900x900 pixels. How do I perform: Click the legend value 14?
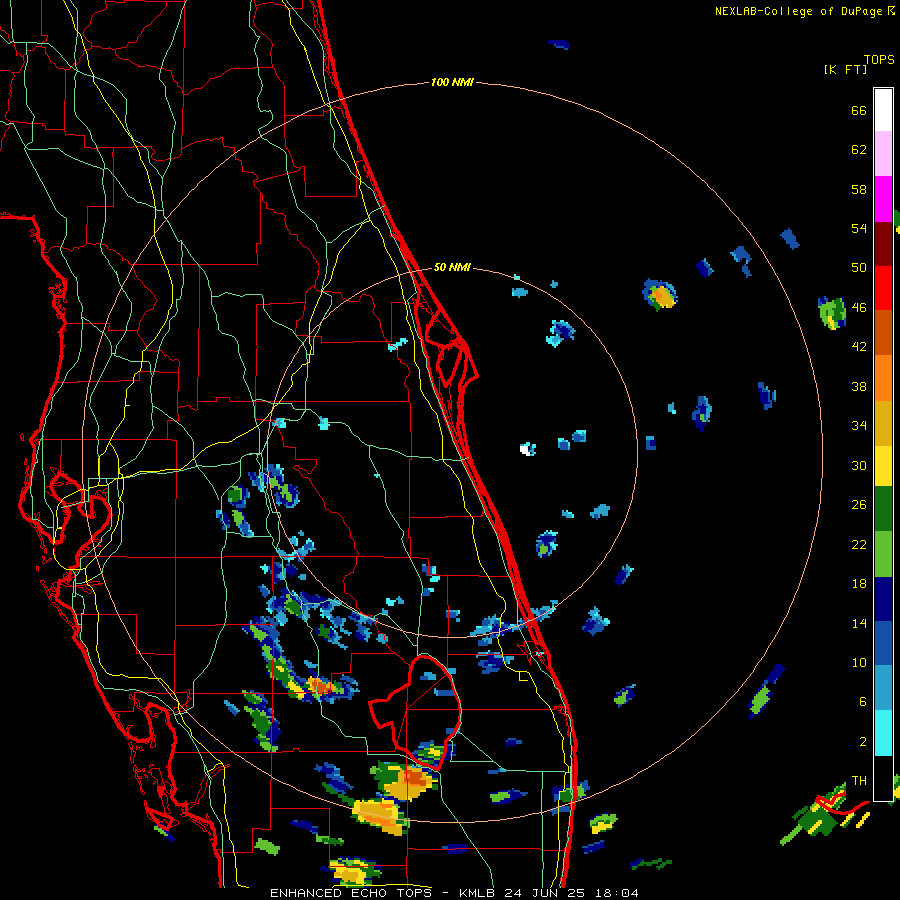(859, 623)
